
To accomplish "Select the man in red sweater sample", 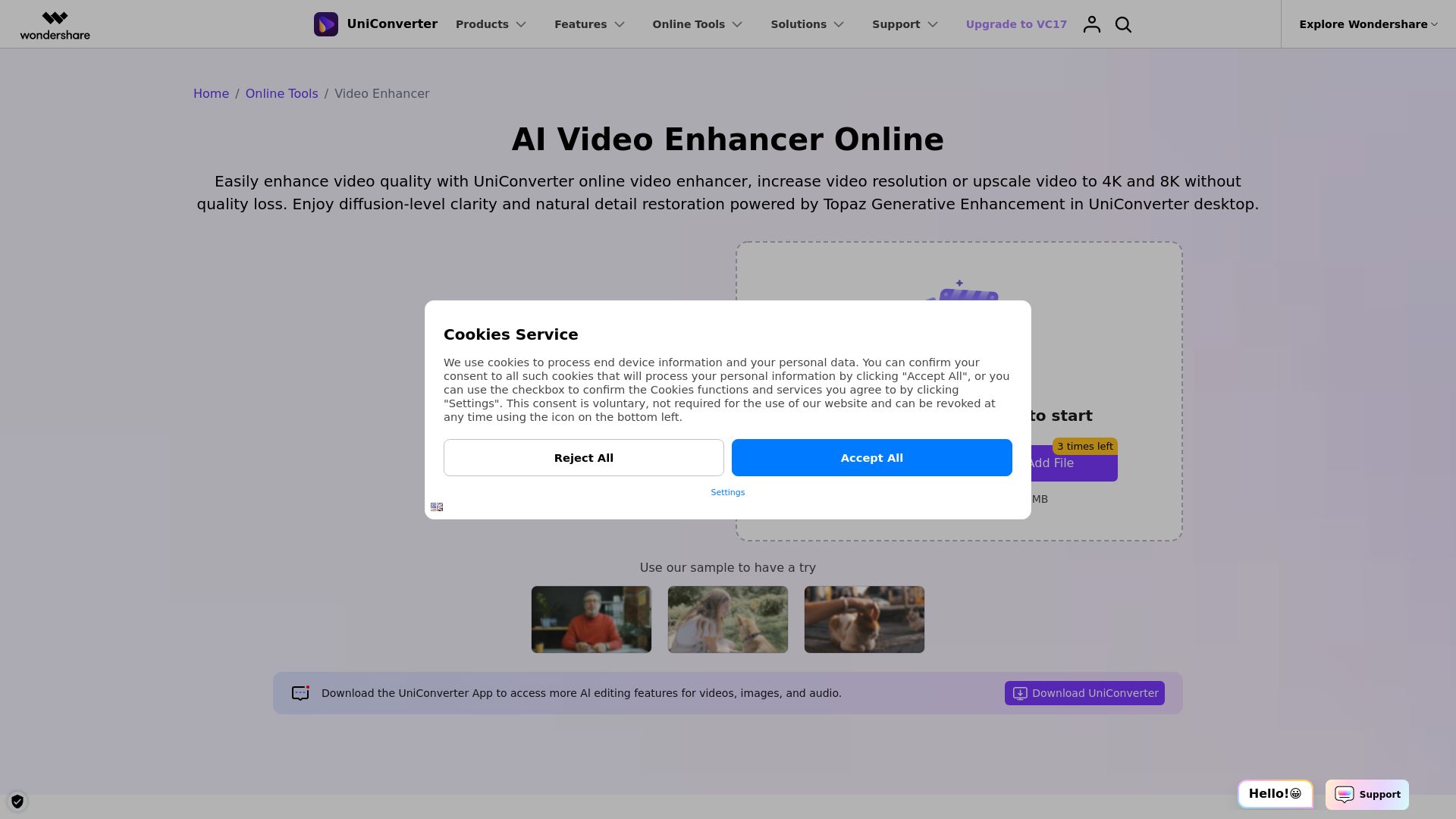I will pyautogui.click(x=591, y=619).
